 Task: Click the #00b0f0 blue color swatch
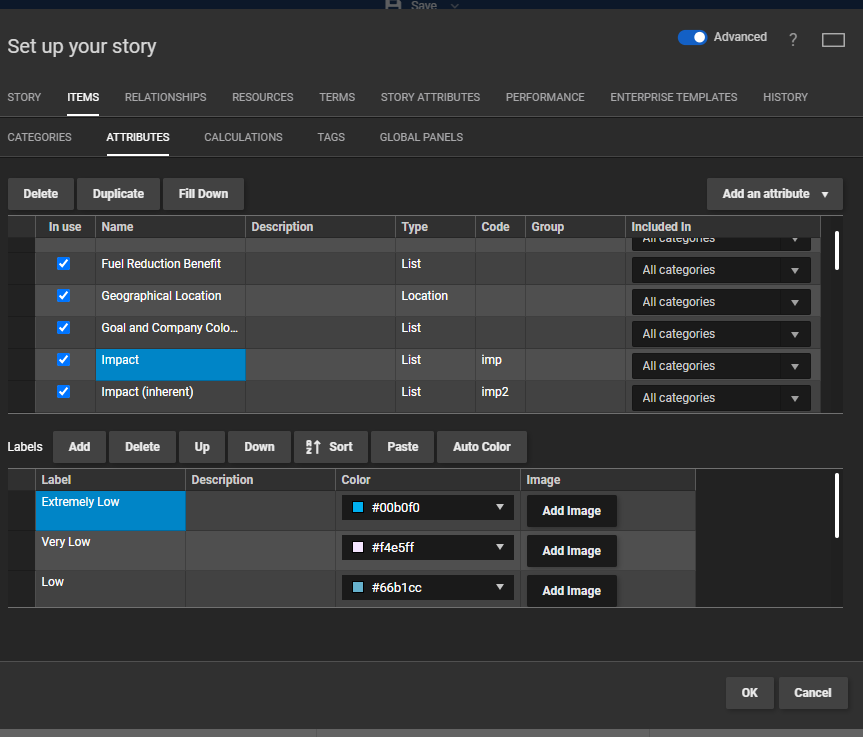pos(358,507)
